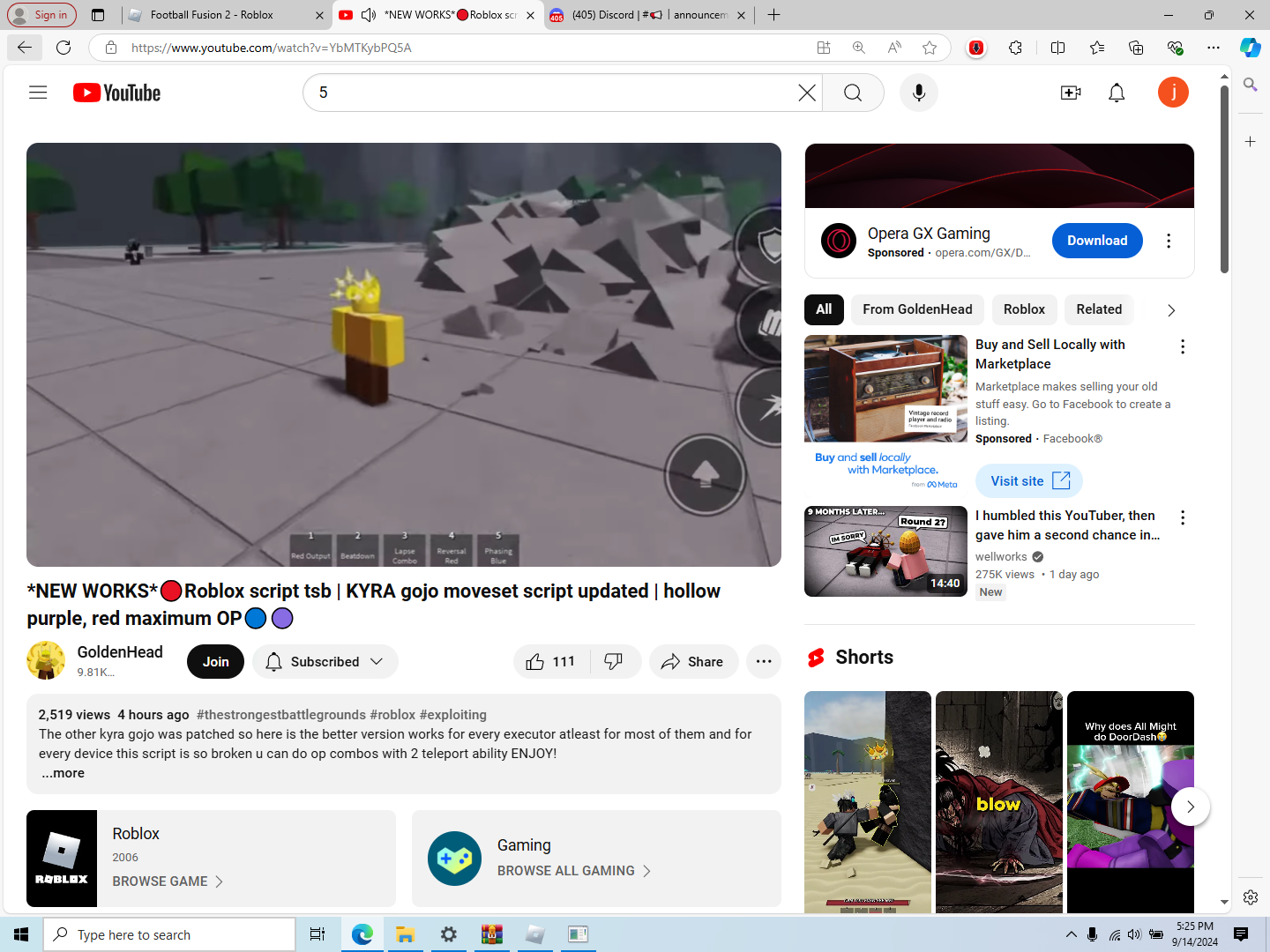Open the DoorDash All Might Short
The height and width of the screenshot is (952, 1270).
1131,802
